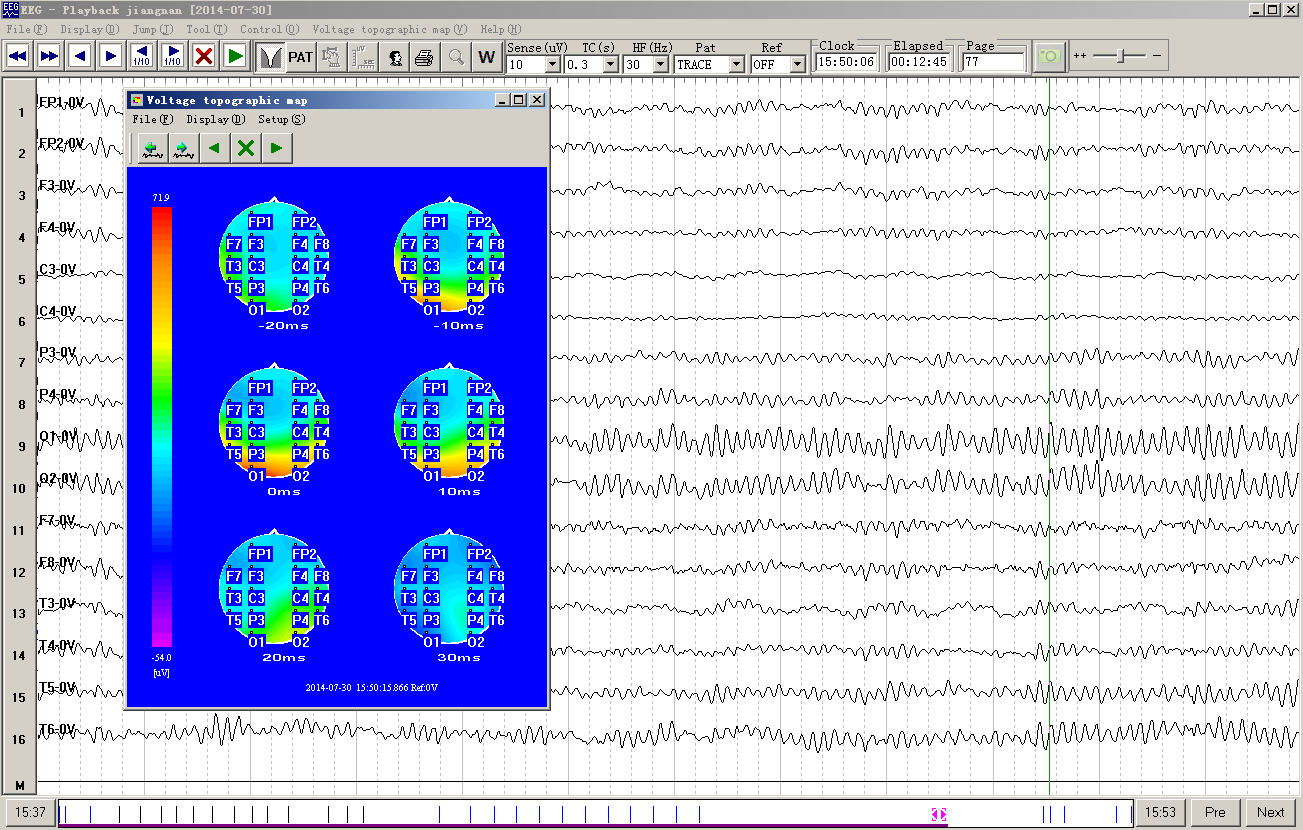
Task: Click the patient head profile icon
Action: [396, 57]
